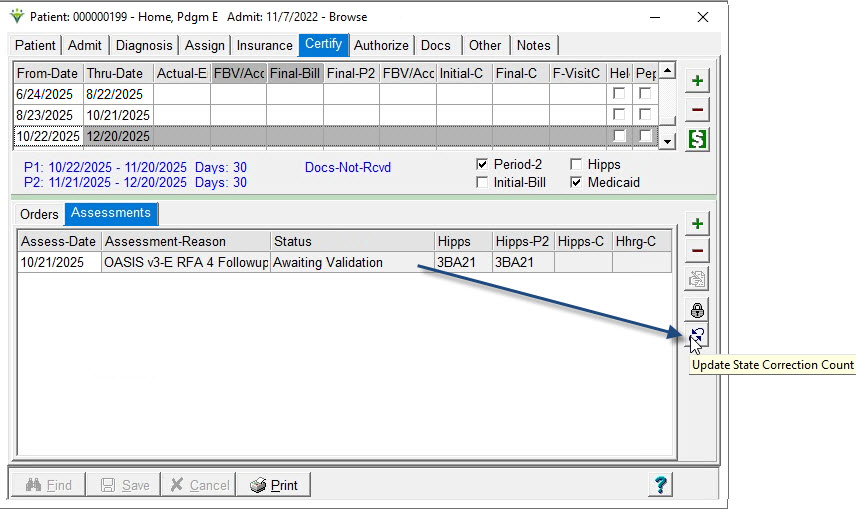Image resolution: width=862 pixels, height=510 pixels.
Task: Toggle the Medicaid checkbox
Action: [577, 183]
